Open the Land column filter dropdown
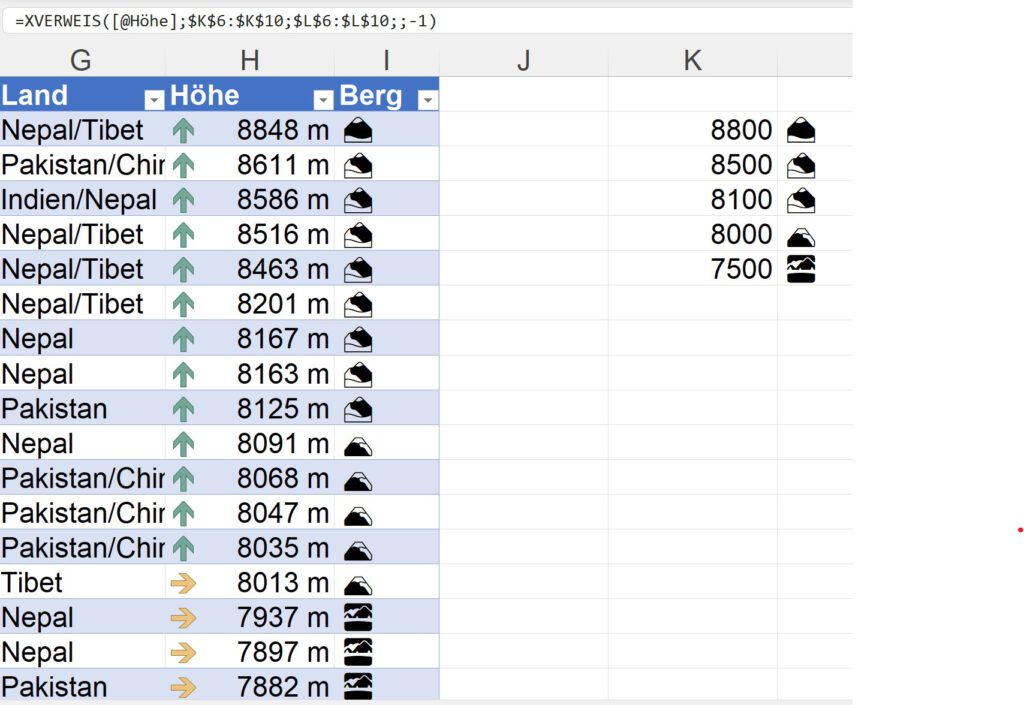Image resolution: width=1024 pixels, height=705 pixels. [154, 99]
